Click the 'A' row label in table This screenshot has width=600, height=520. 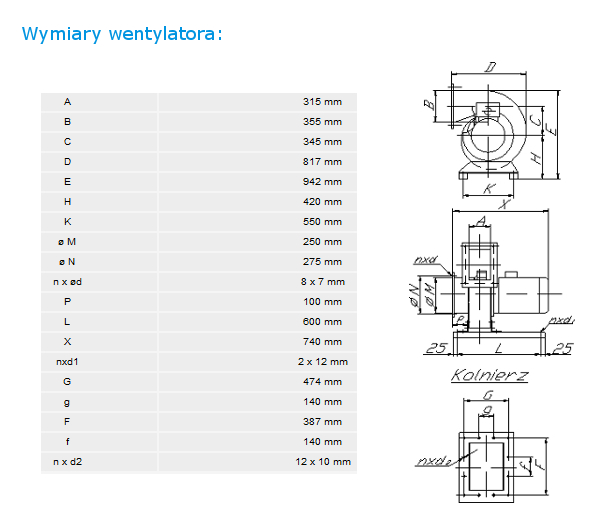pos(67,102)
